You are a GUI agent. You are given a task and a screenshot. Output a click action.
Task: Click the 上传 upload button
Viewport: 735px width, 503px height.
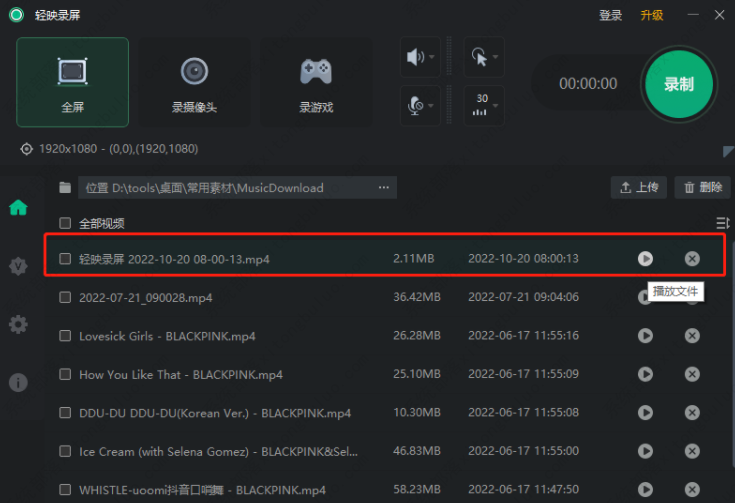(x=638, y=188)
